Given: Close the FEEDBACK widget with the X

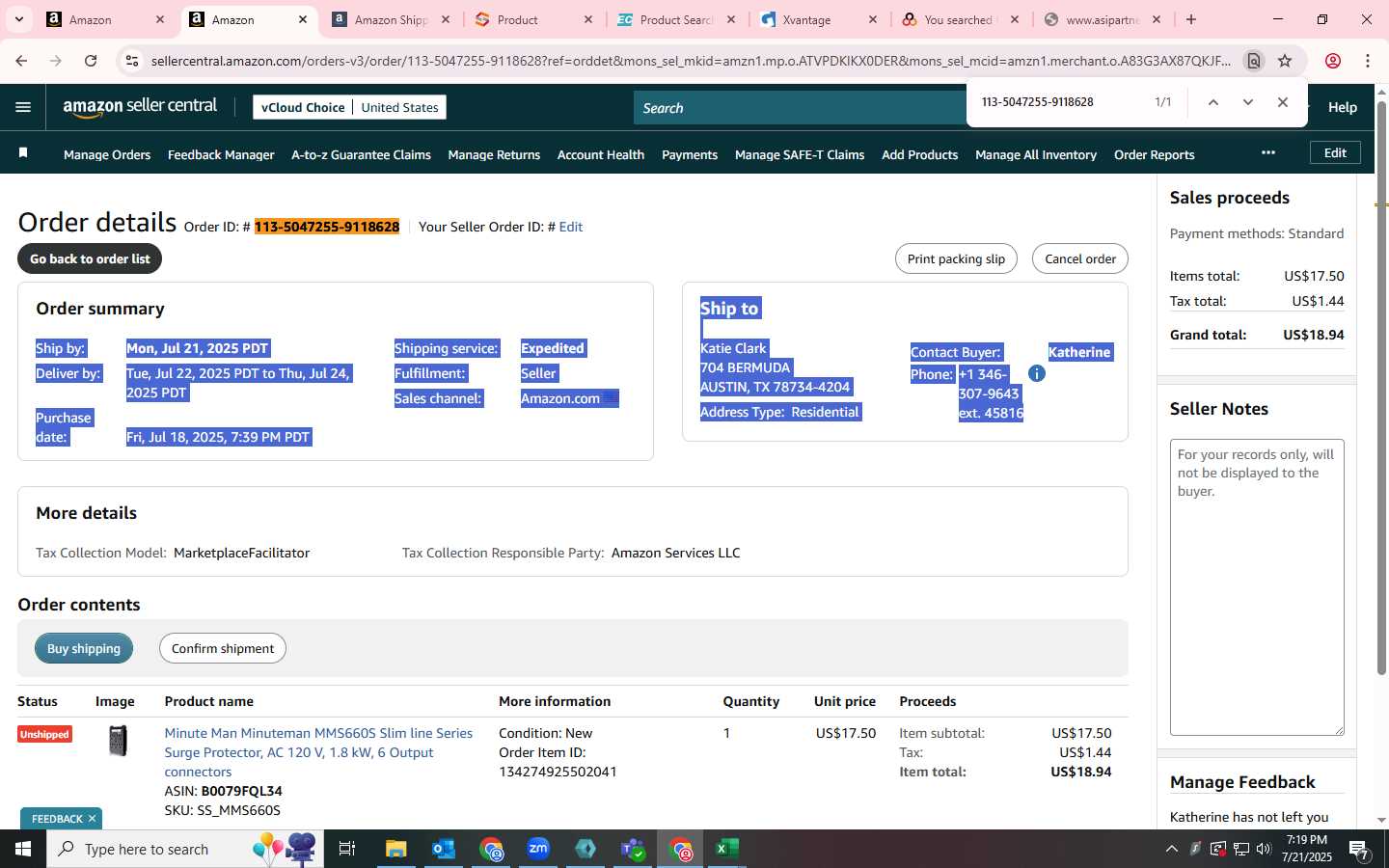Looking at the screenshot, I should click(x=92, y=819).
